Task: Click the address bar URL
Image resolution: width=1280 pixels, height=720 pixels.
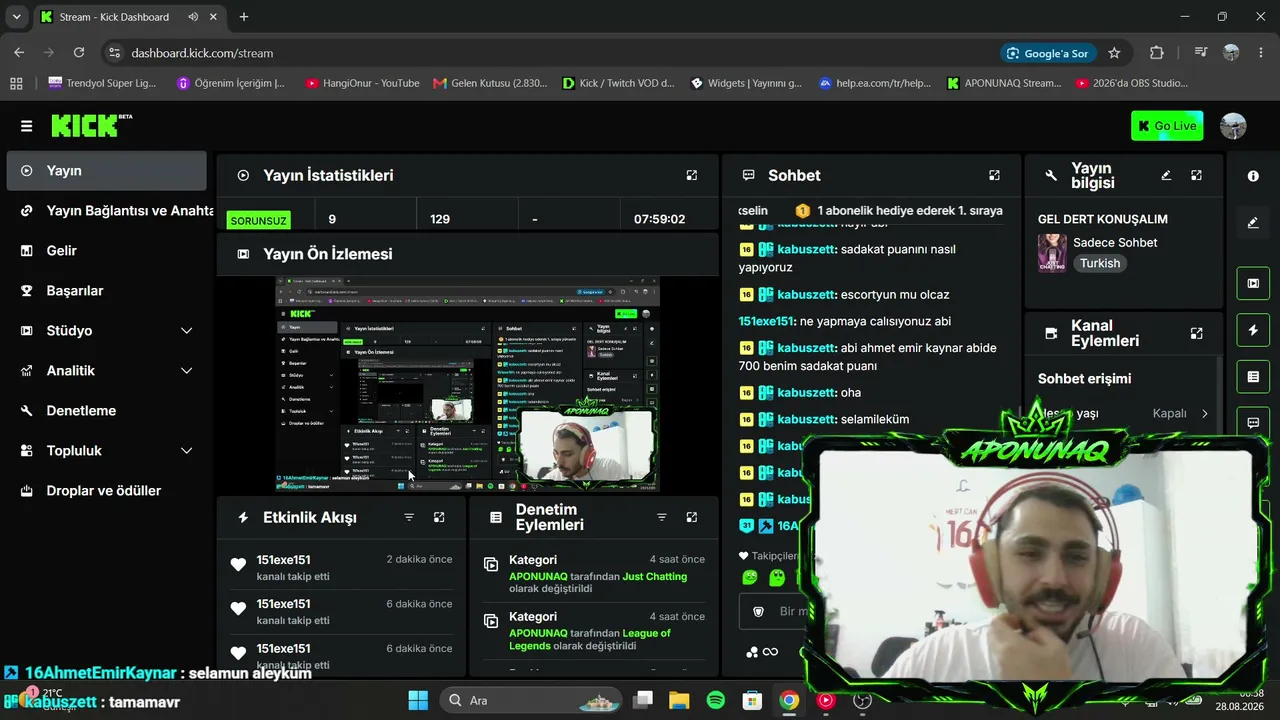Action: [202, 53]
